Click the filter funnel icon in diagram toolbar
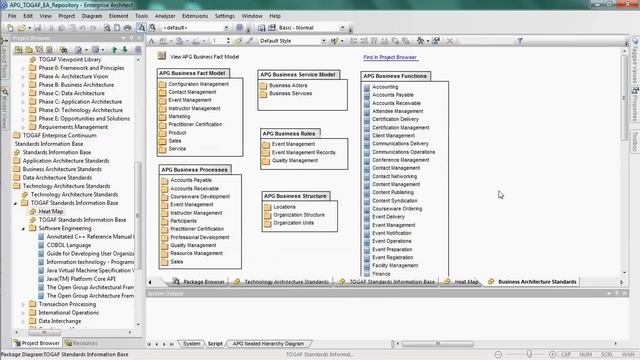 pos(520,41)
